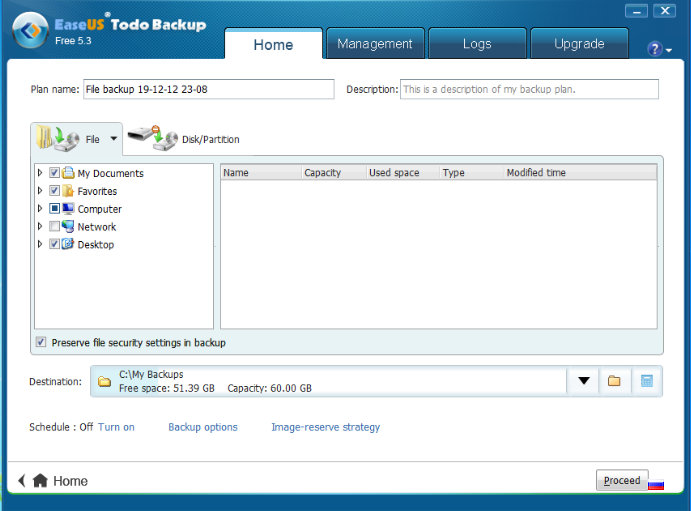
Task: Uncheck the My Documents checkbox
Action: tap(54, 173)
